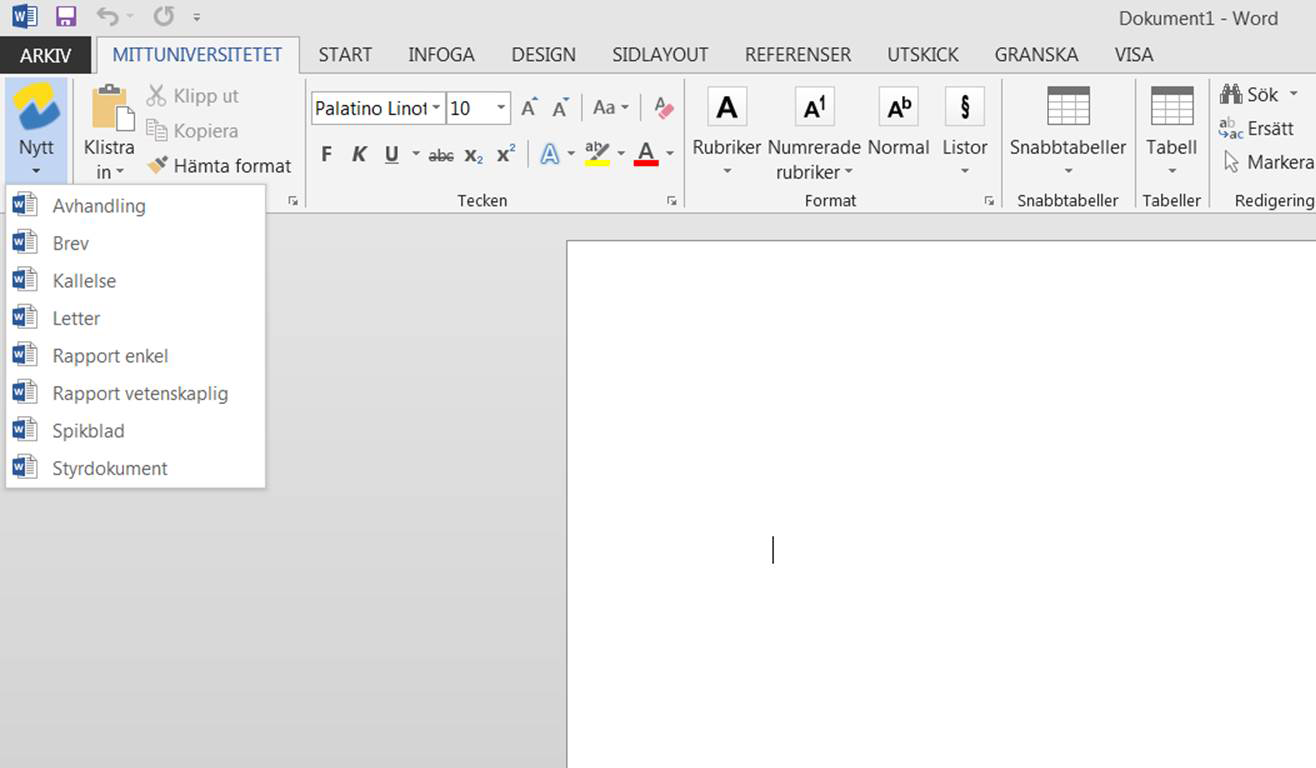1316x768 pixels.
Task: Choose the Brev template
Action: click(136, 243)
